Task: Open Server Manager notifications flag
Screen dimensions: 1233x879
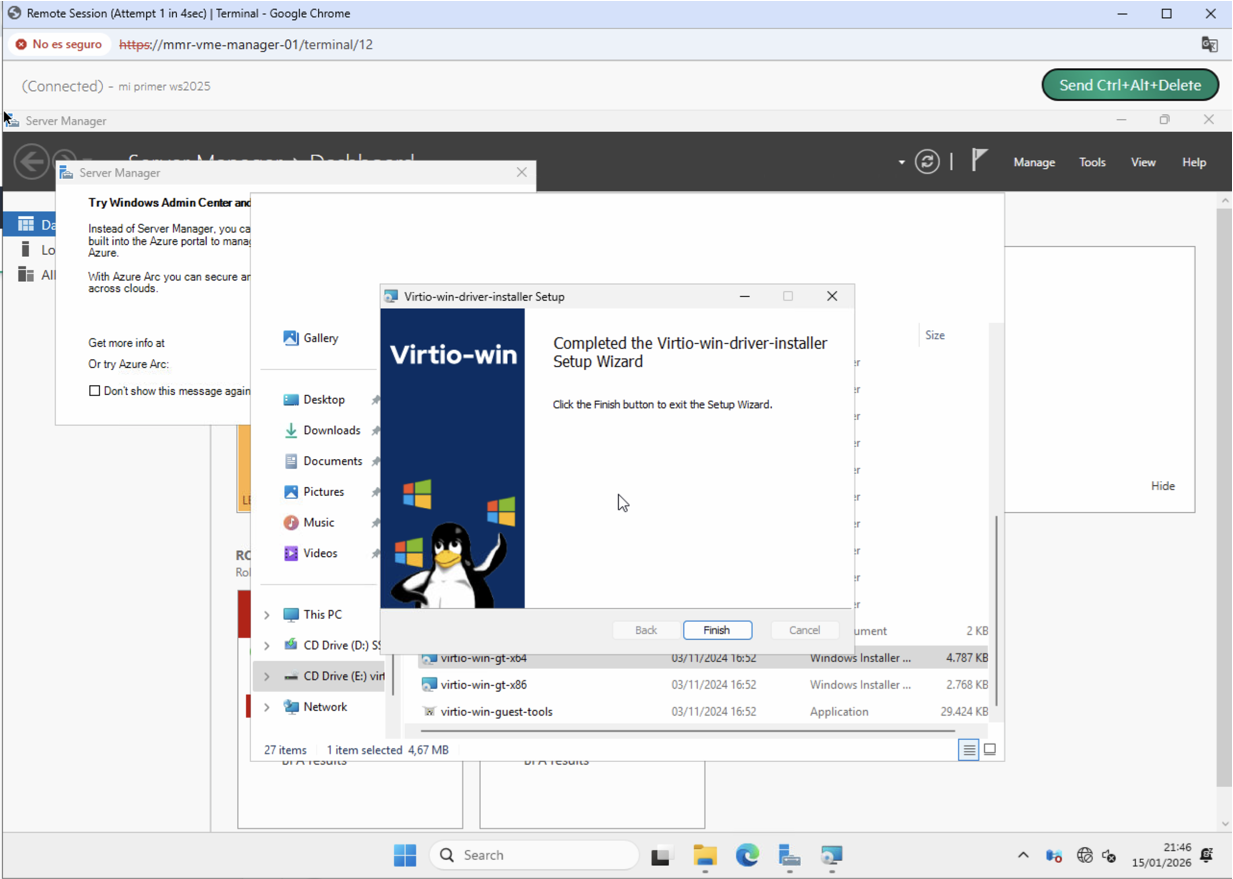Action: pyautogui.click(x=979, y=161)
